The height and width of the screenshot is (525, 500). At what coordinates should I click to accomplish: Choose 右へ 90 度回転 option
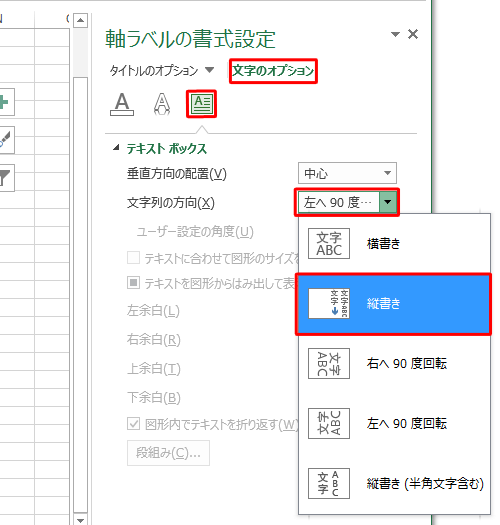395,363
